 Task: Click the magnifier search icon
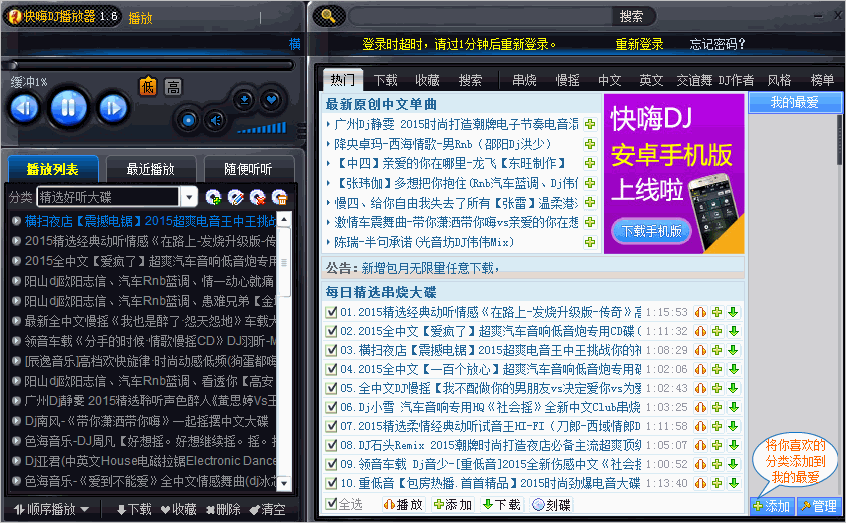328,16
